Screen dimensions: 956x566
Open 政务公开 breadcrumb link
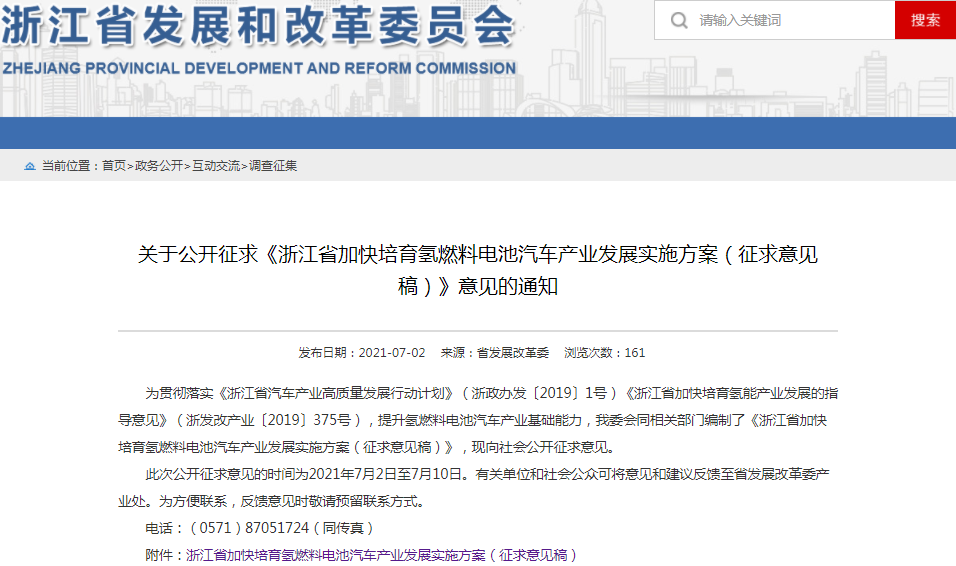[159, 166]
